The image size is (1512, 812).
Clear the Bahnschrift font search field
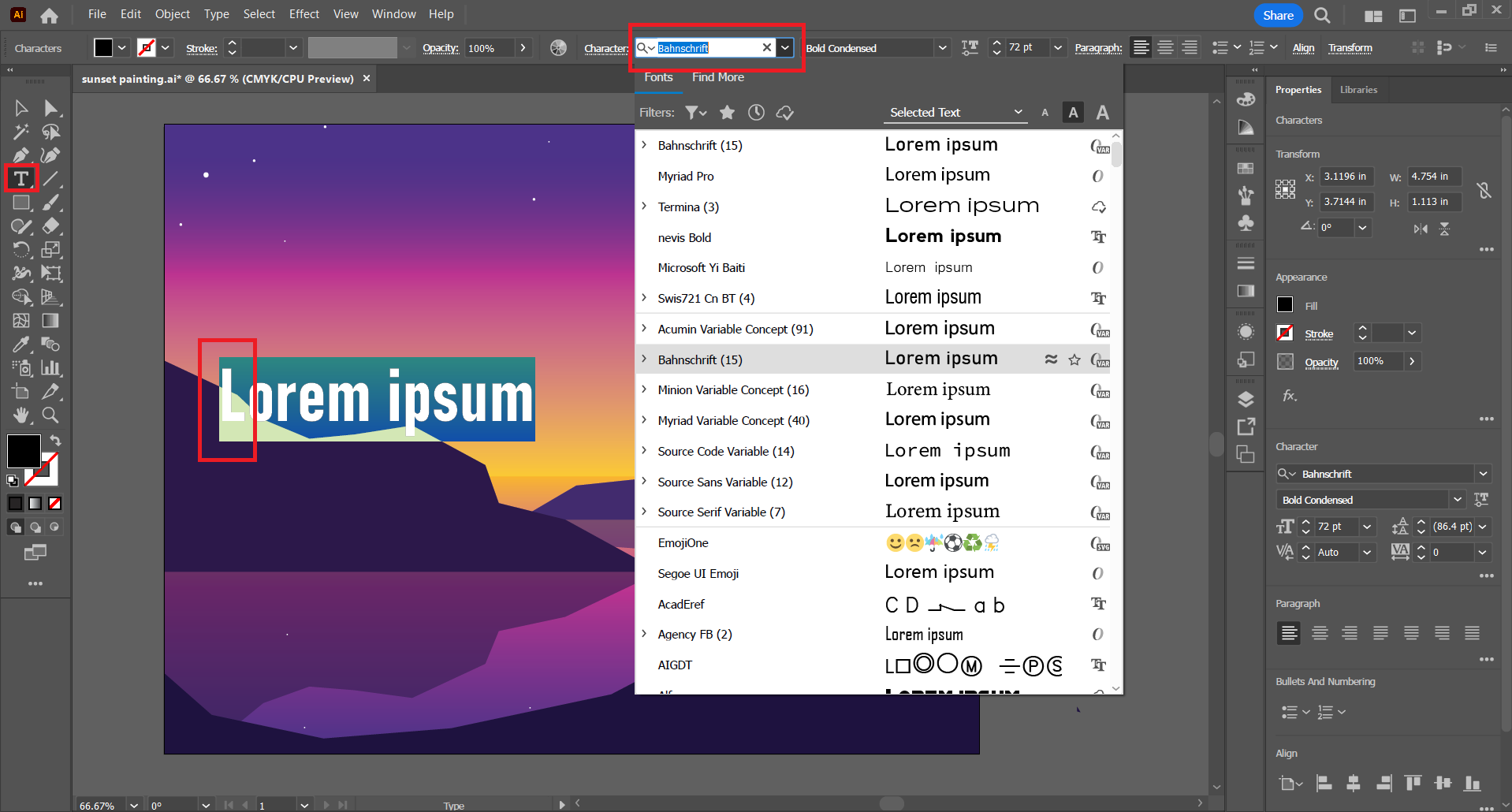pyautogui.click(x=767, y=47)
